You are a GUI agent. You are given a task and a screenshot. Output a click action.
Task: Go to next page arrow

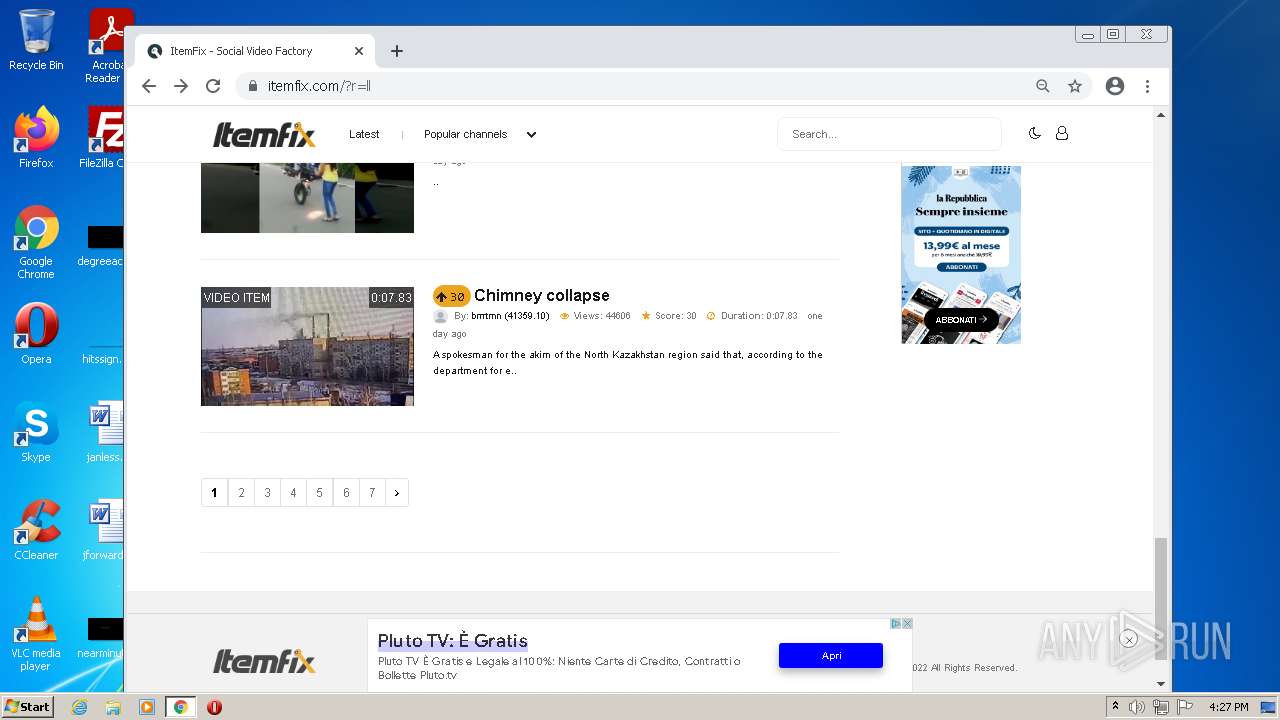pos(397,493)
